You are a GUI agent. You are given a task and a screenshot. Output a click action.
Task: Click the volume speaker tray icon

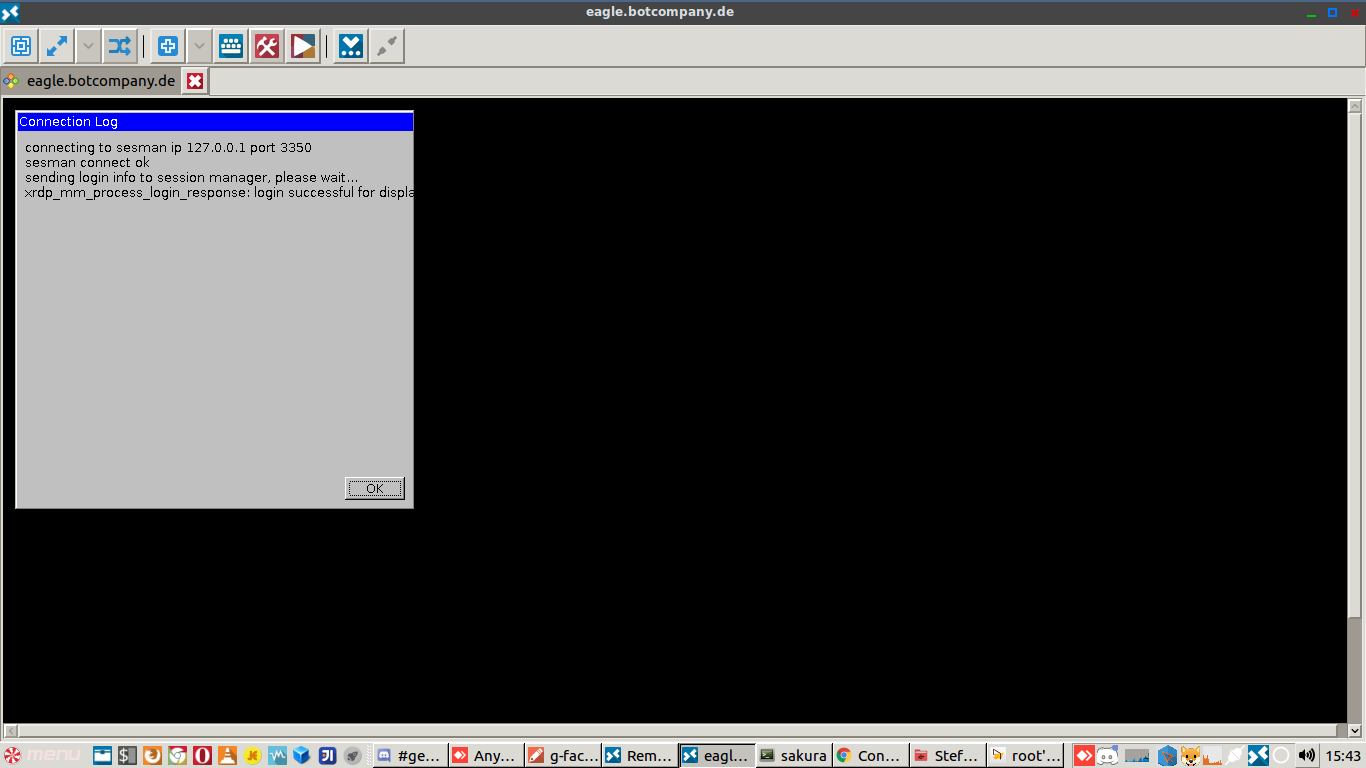[x=1306, y=755]
